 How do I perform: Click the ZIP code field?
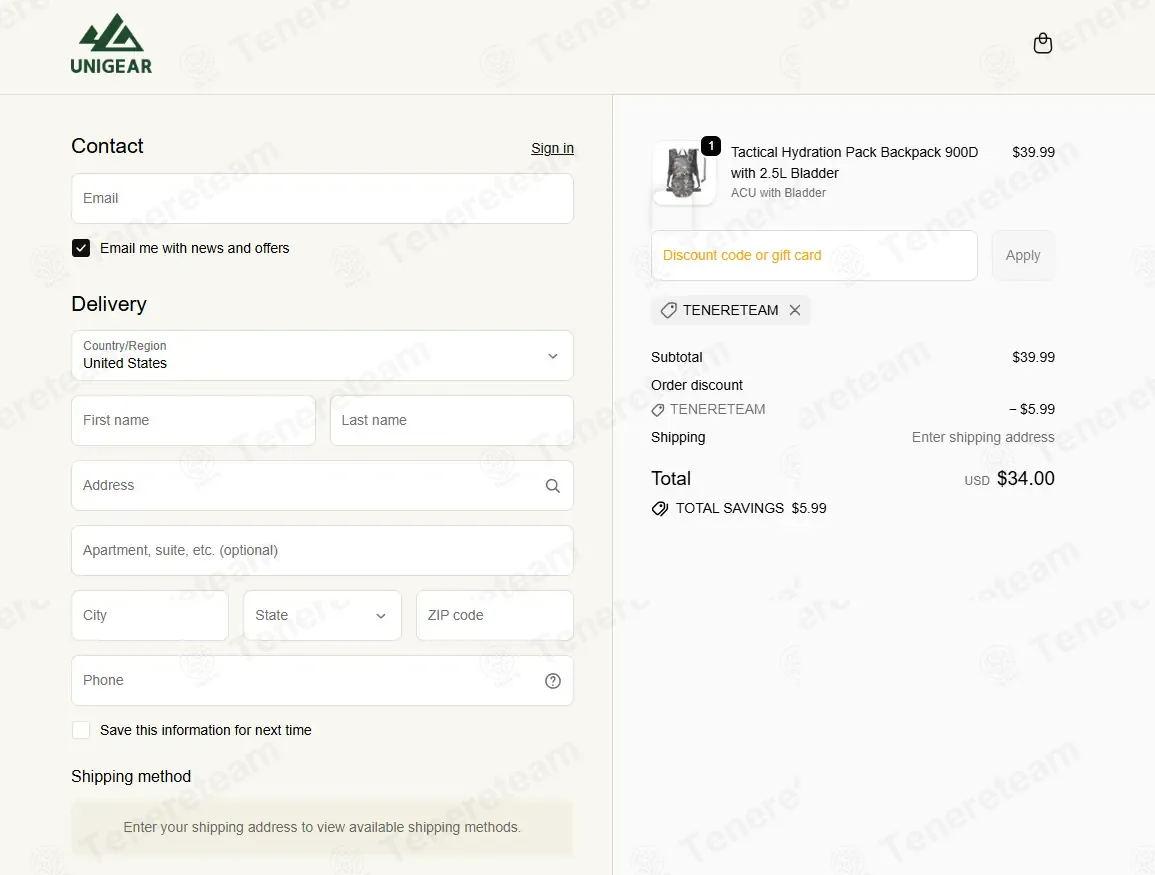click(494, 615)
